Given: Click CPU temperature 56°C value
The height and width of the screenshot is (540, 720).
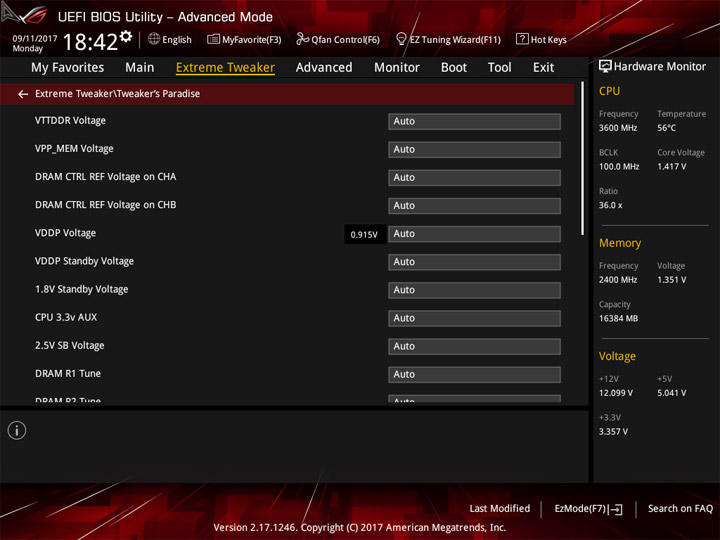Looking at the screenshot, I should 666,128.
